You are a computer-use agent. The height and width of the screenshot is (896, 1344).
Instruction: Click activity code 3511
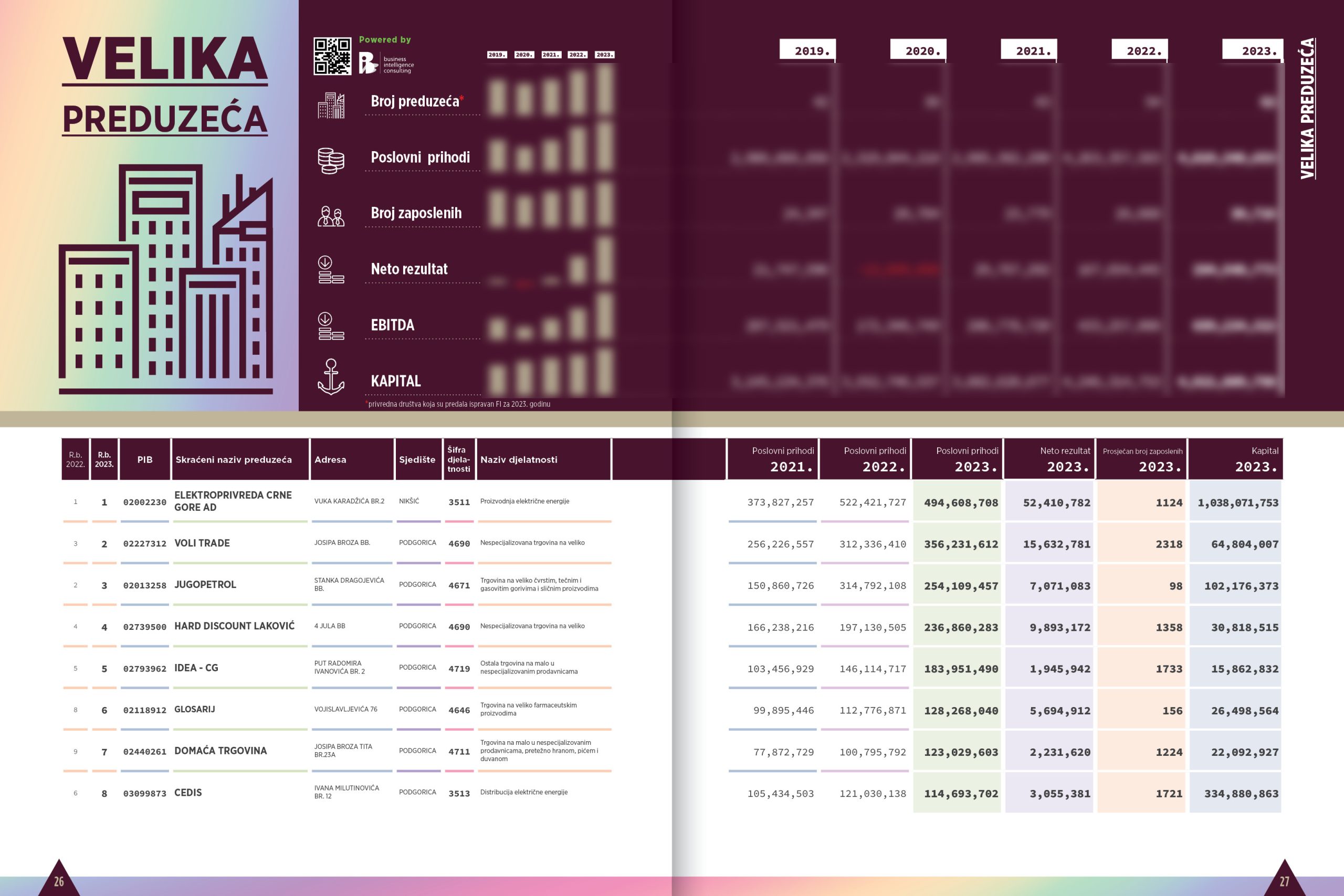point(459,502)
